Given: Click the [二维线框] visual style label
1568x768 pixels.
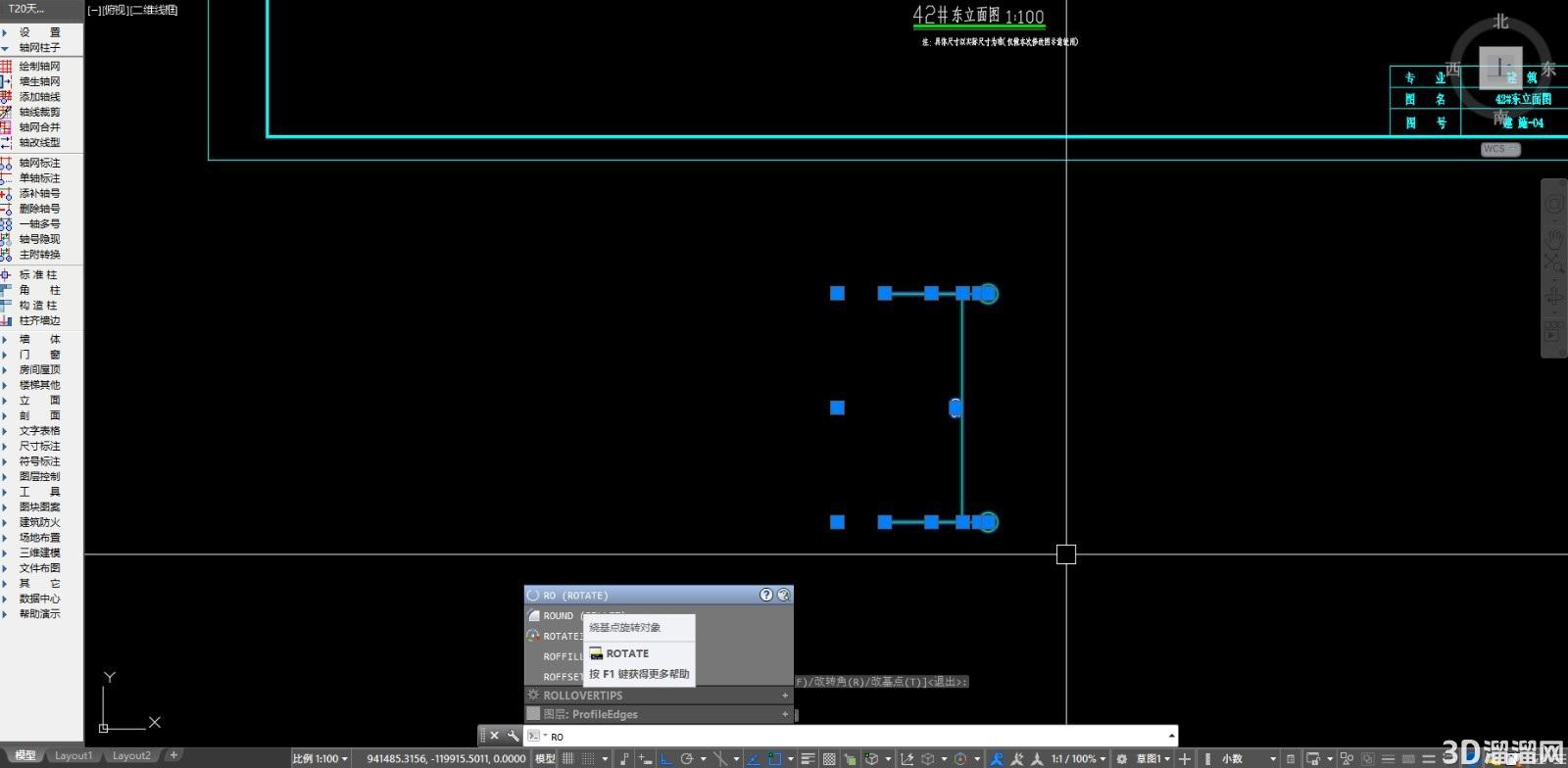Looking at the screenshot, I should tap(154, 10).
